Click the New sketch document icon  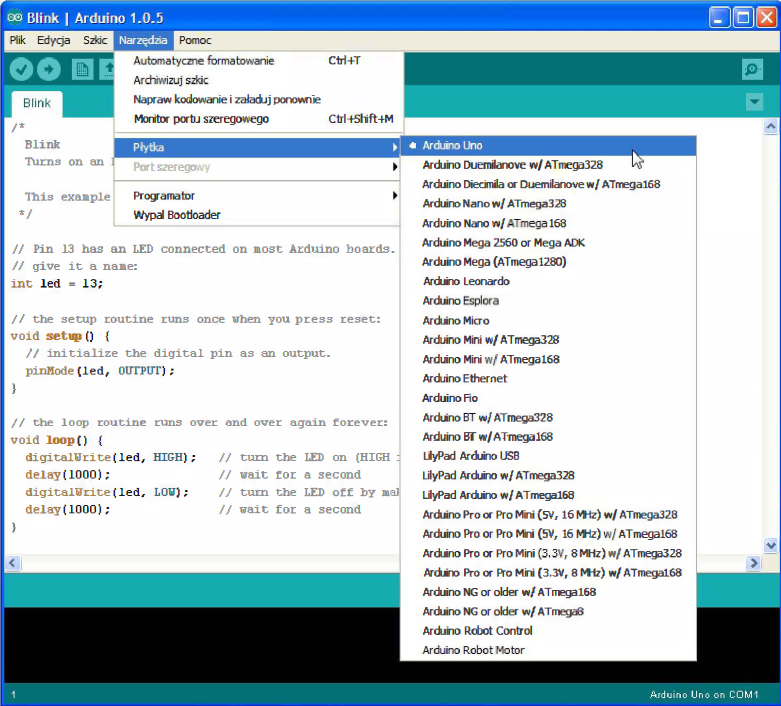[x=82, y=69]
